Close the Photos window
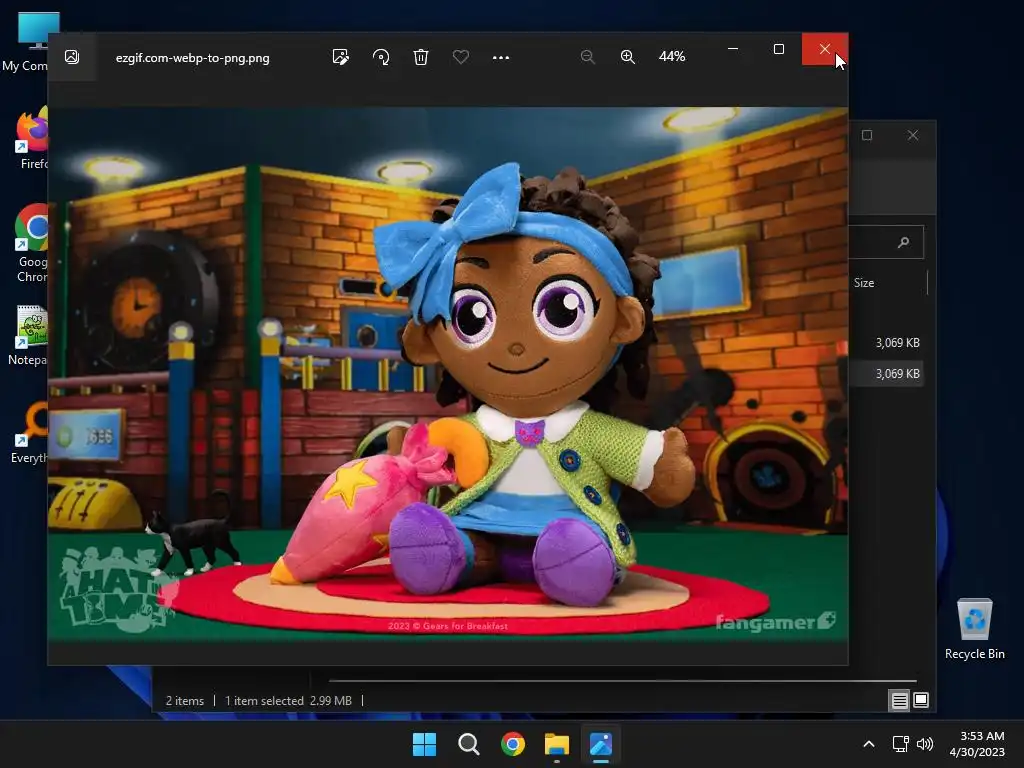The width and height of the screenshot is (1024, 768). 825,49
